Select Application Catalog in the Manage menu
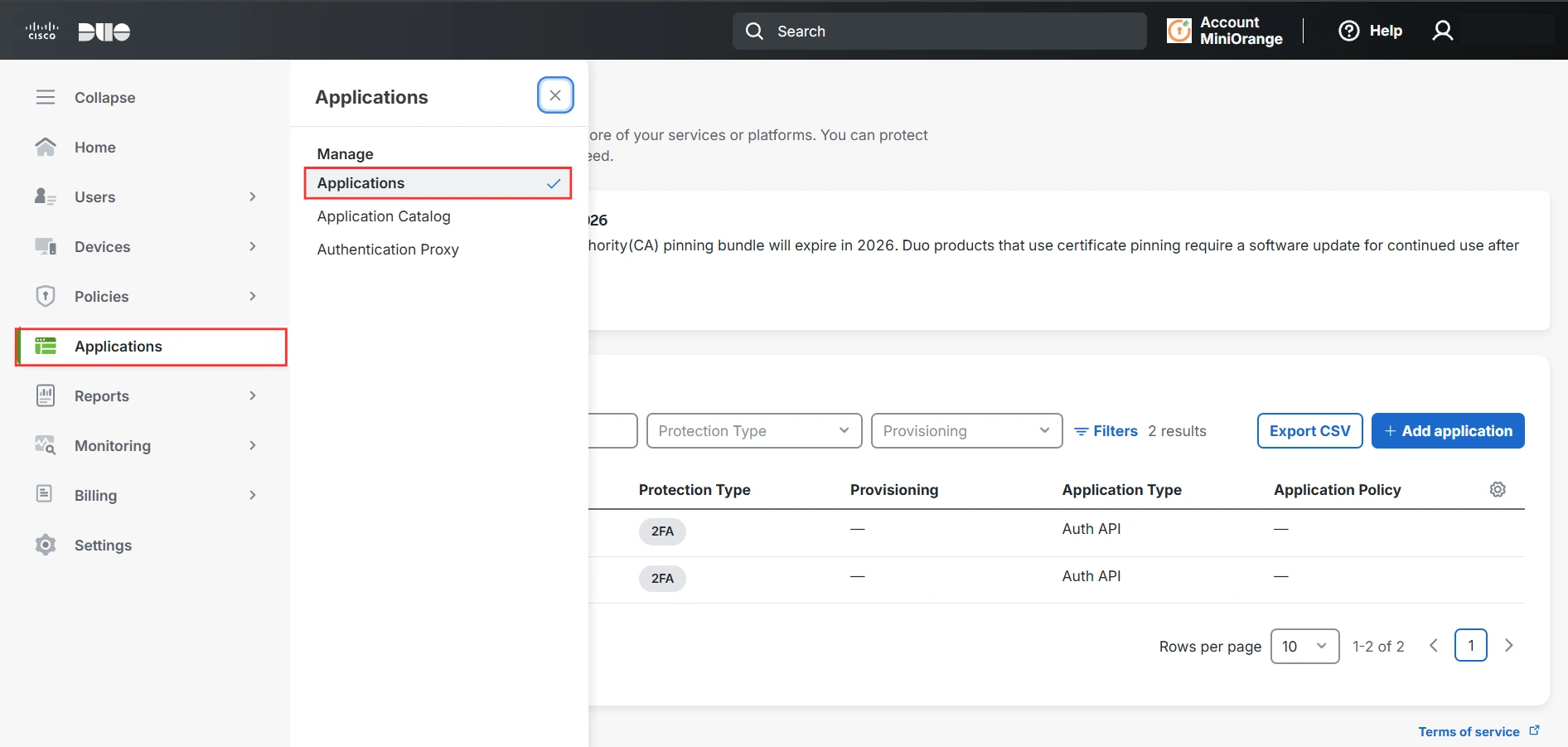This screenshot has height=747, width=1568. (384, 216)
